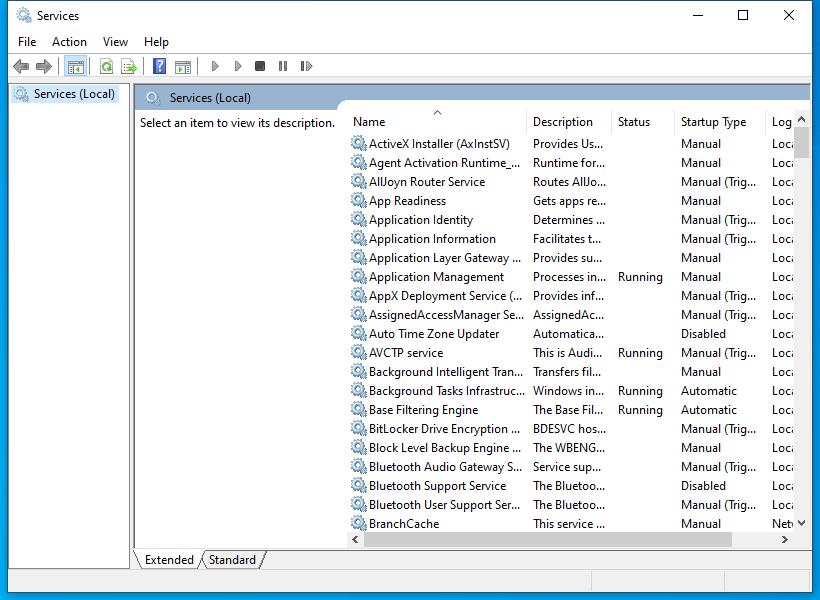Image resolution: width=820 pixels, height=600 pixels.
Task: Open the View menu
Action: tap(115, 42)
